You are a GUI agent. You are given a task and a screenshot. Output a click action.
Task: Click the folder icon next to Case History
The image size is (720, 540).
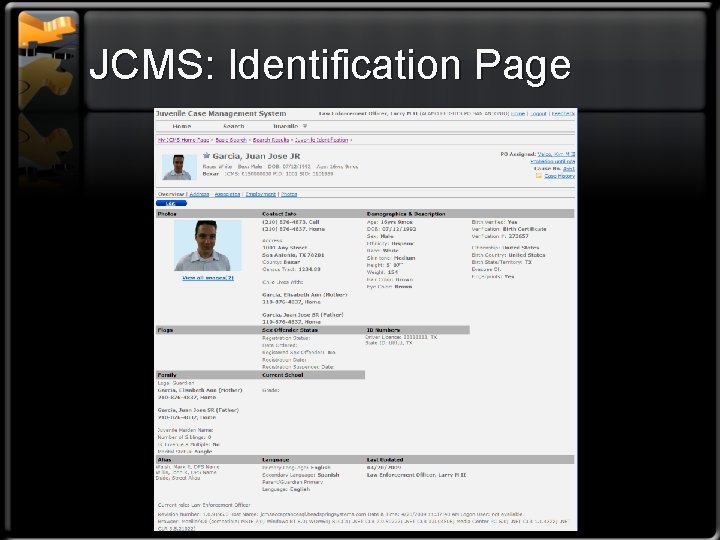(539, 176)
